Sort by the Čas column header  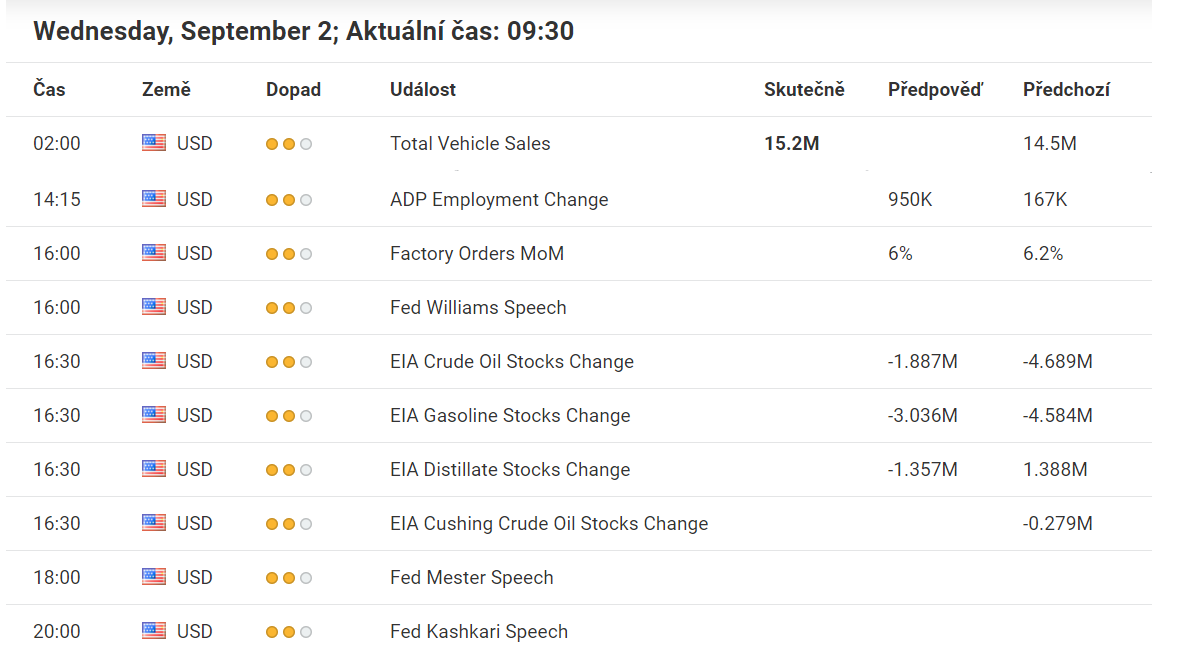point(49,90)
